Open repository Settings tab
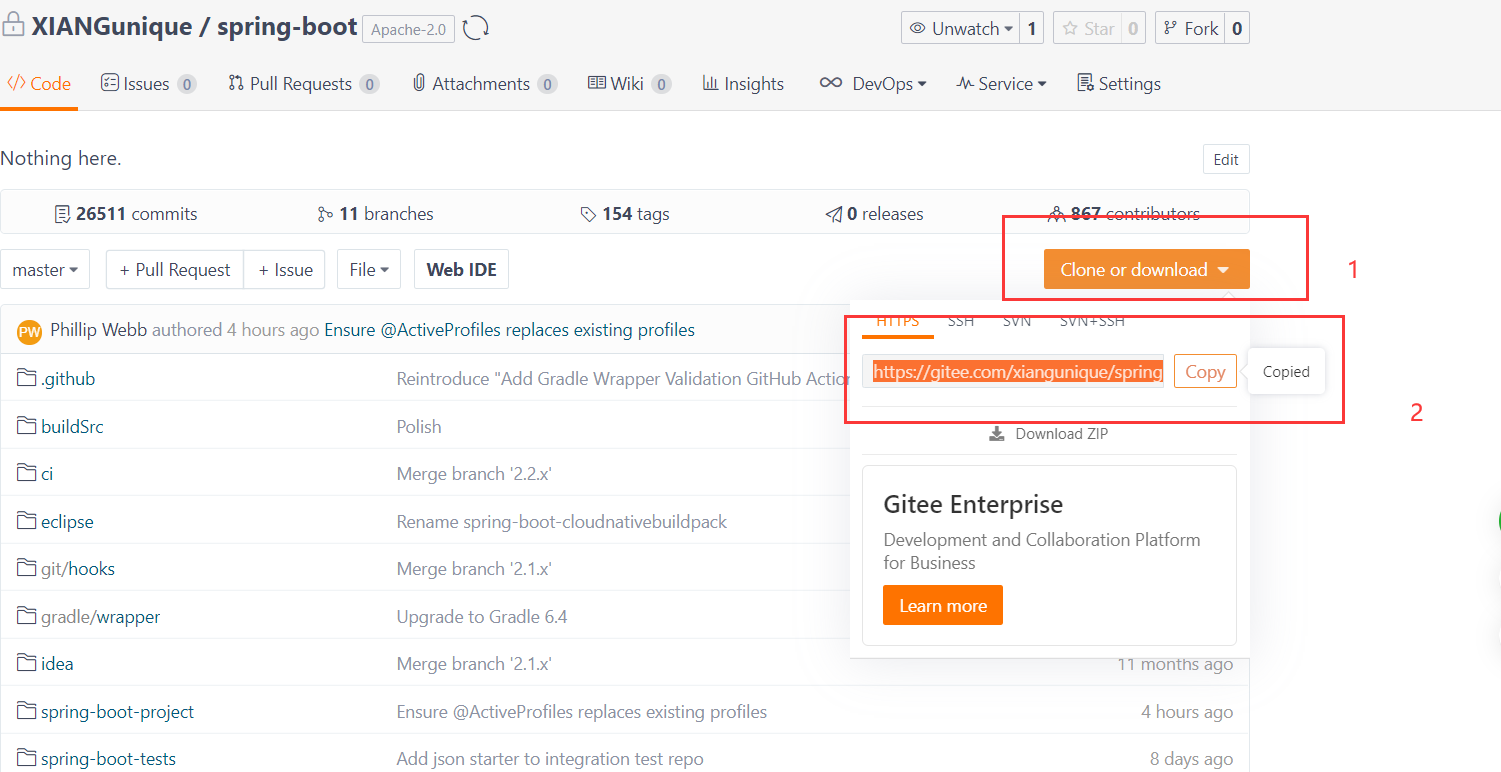 point(1119,84)
